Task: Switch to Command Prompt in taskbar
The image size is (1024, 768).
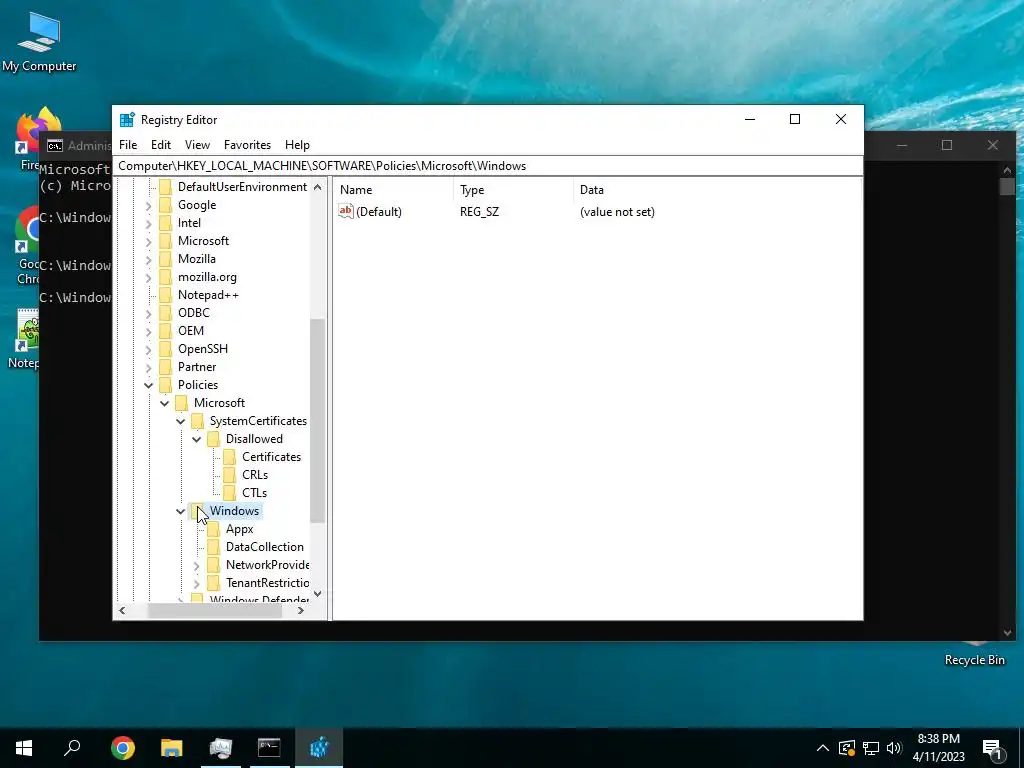Action: click(x=269, y=748)
